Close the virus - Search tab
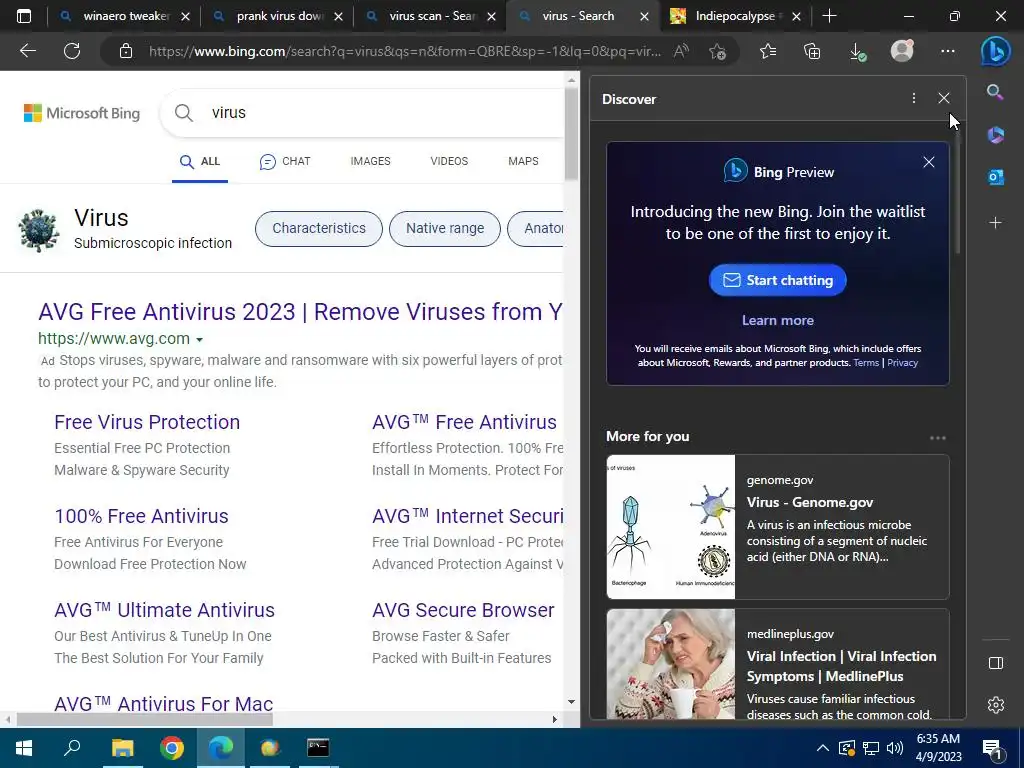Viewport: 1024px width, 768px height. tap(644, 16)
